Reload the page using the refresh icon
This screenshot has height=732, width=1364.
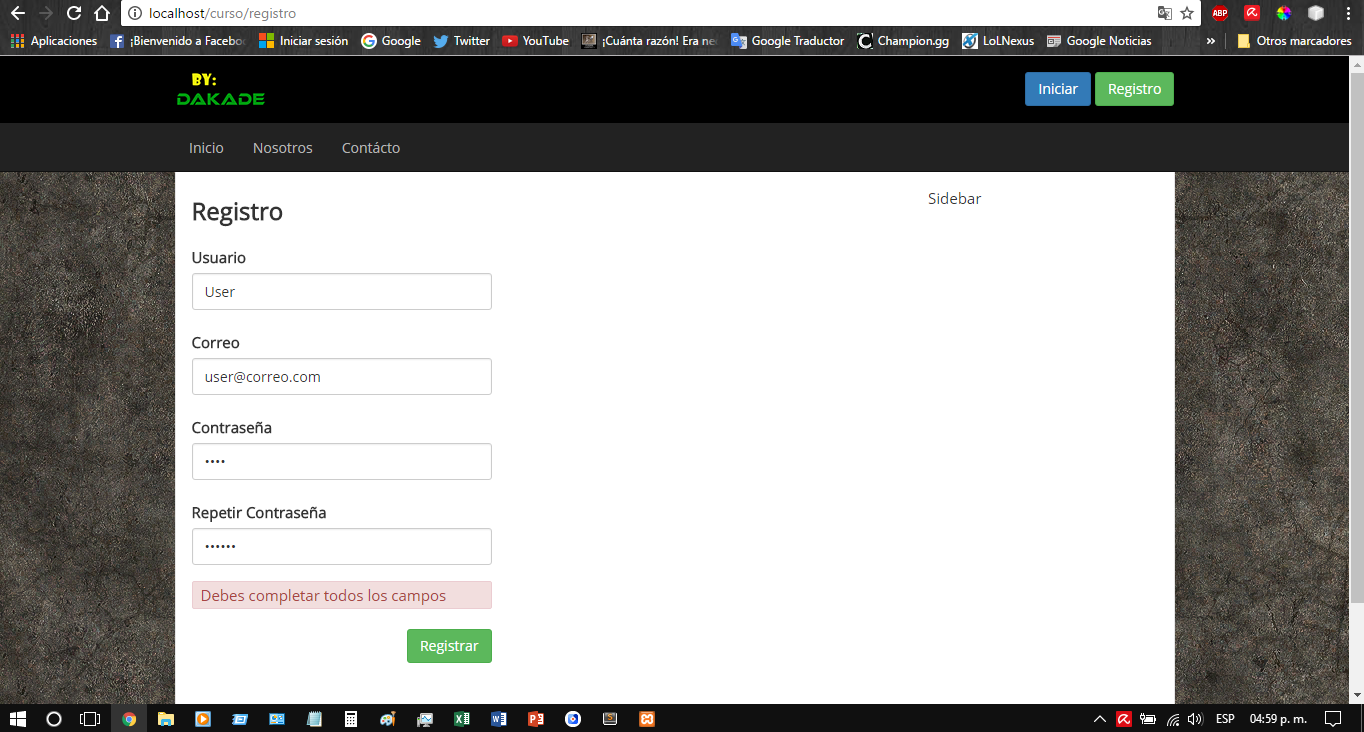click(74, 13)
